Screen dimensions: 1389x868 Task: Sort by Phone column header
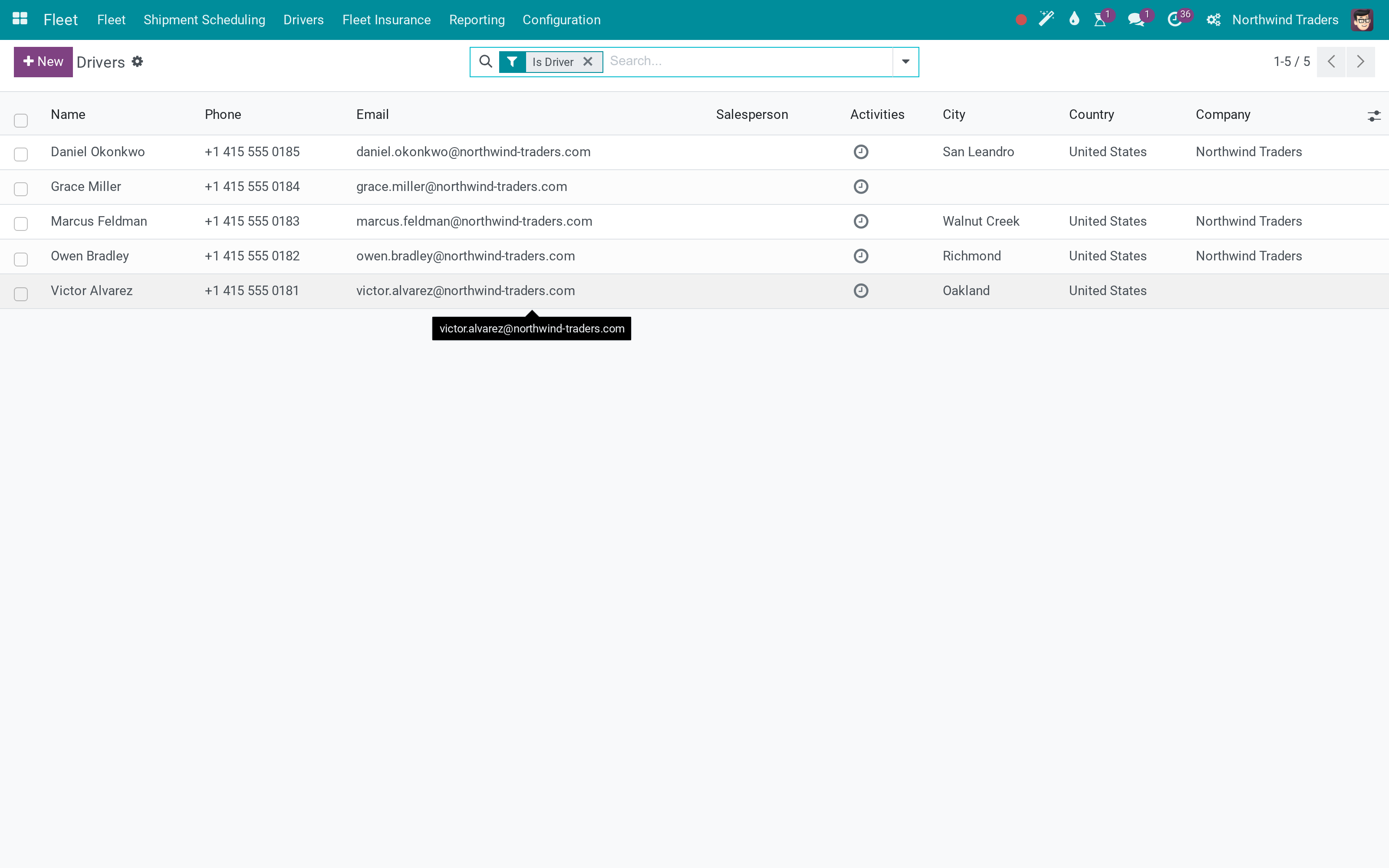tap(223, 114)
